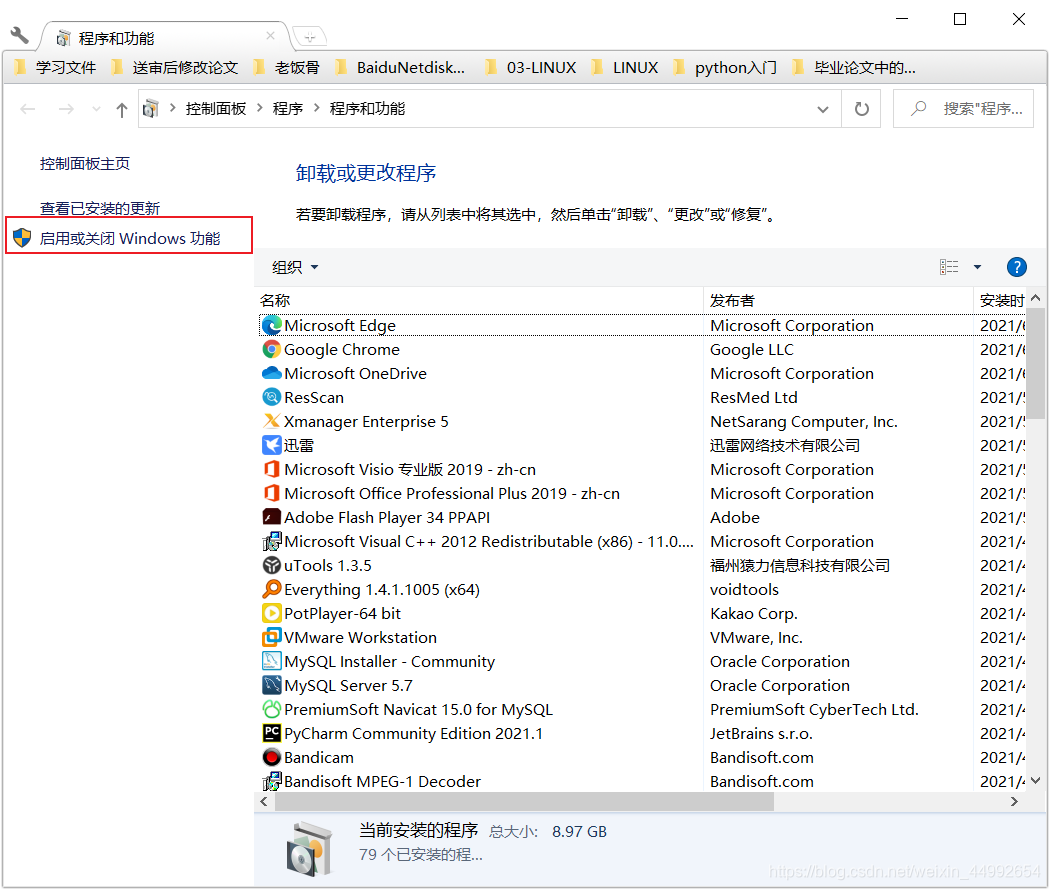Screen dimensions: 1050x890
Task: Open the recent locations dropdown arrow
Action: [96, 109]
